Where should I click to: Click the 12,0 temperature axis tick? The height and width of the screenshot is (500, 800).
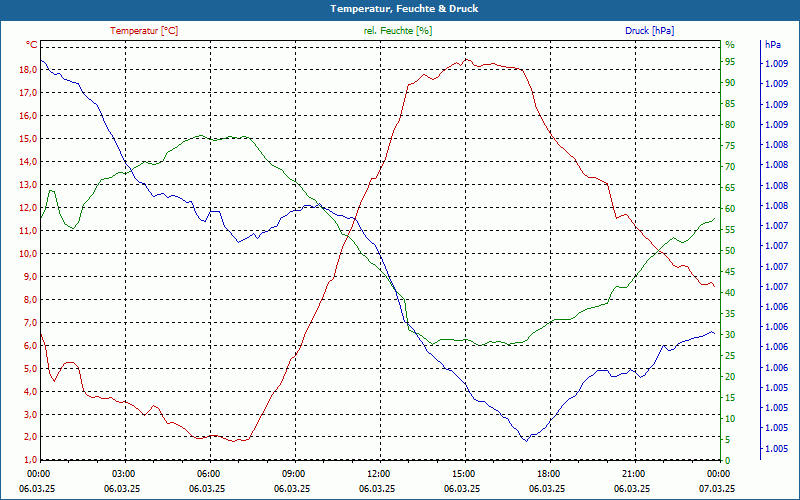(28, 208)
